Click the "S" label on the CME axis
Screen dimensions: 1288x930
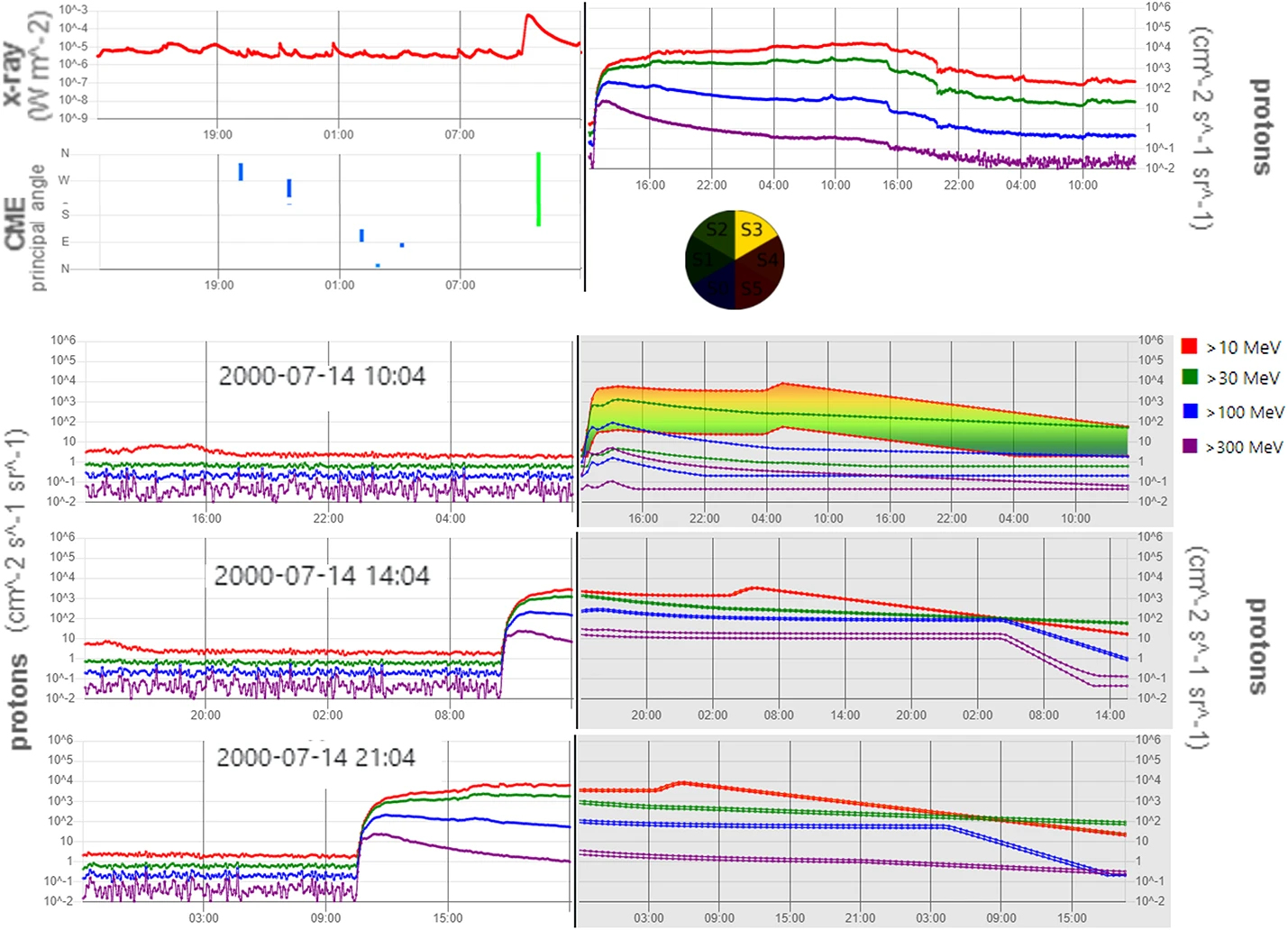pyautogui.click(x=65, y=214)
